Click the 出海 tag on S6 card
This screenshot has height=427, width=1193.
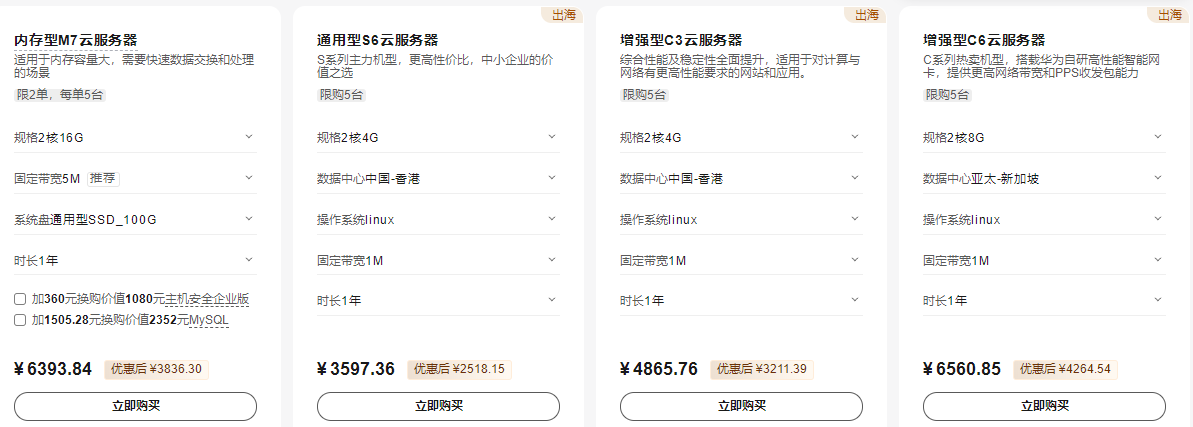click(x=563, y=15)
